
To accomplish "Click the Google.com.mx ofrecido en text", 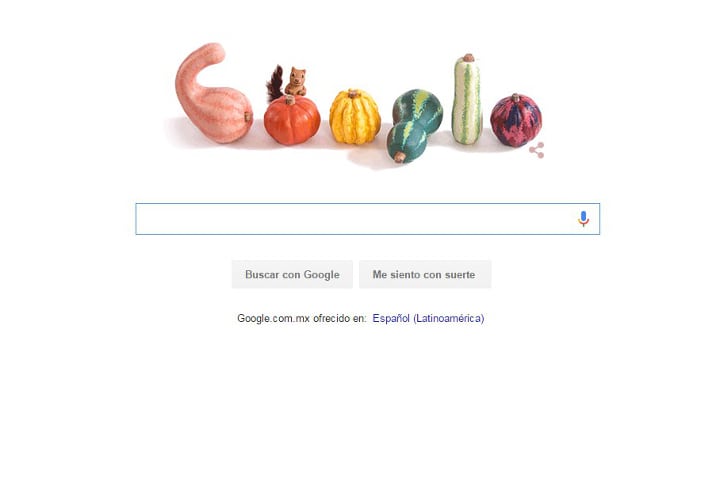I will [302, 318].
